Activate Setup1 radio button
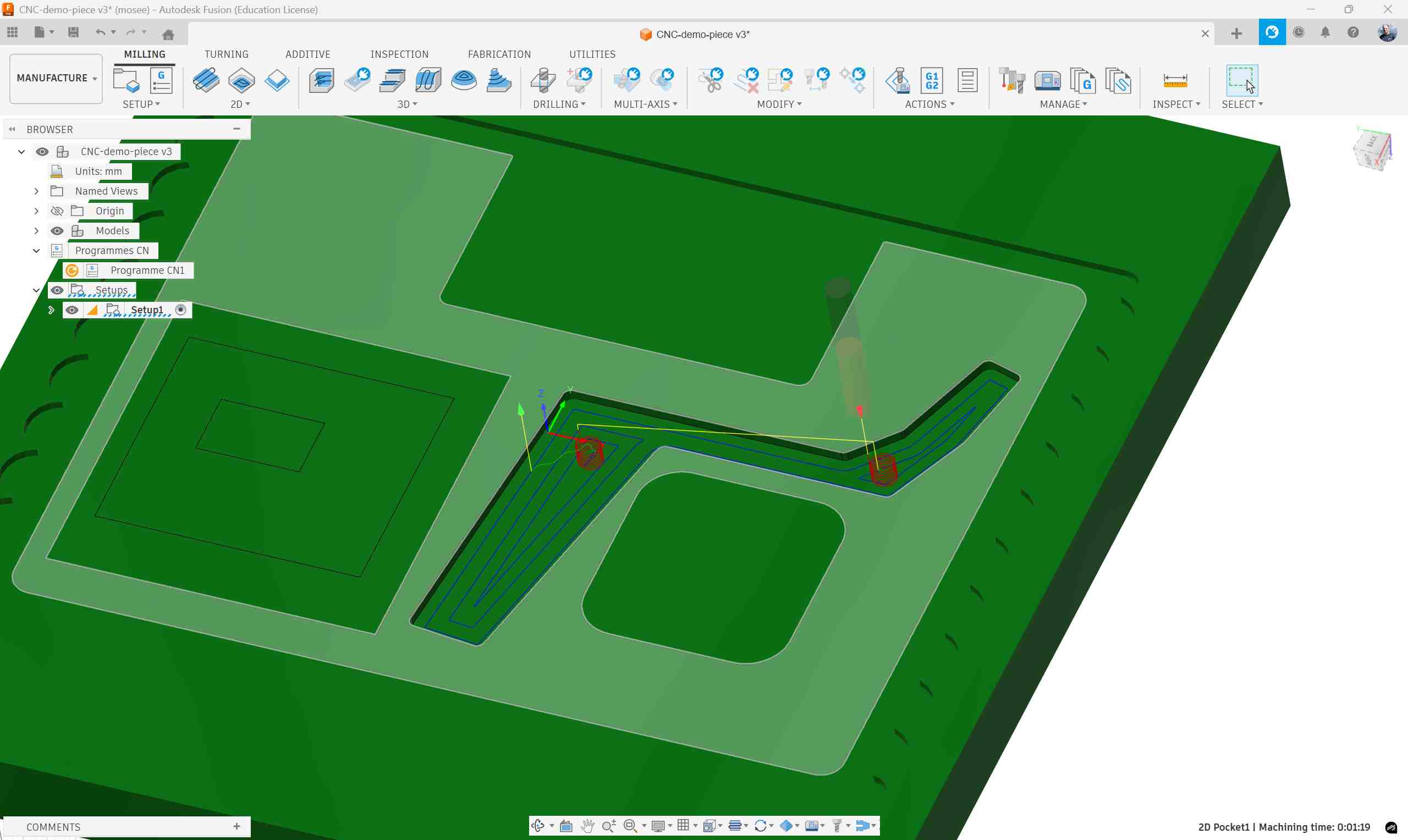The width and height of the screenshot is (1408, 840). [180, 310]
